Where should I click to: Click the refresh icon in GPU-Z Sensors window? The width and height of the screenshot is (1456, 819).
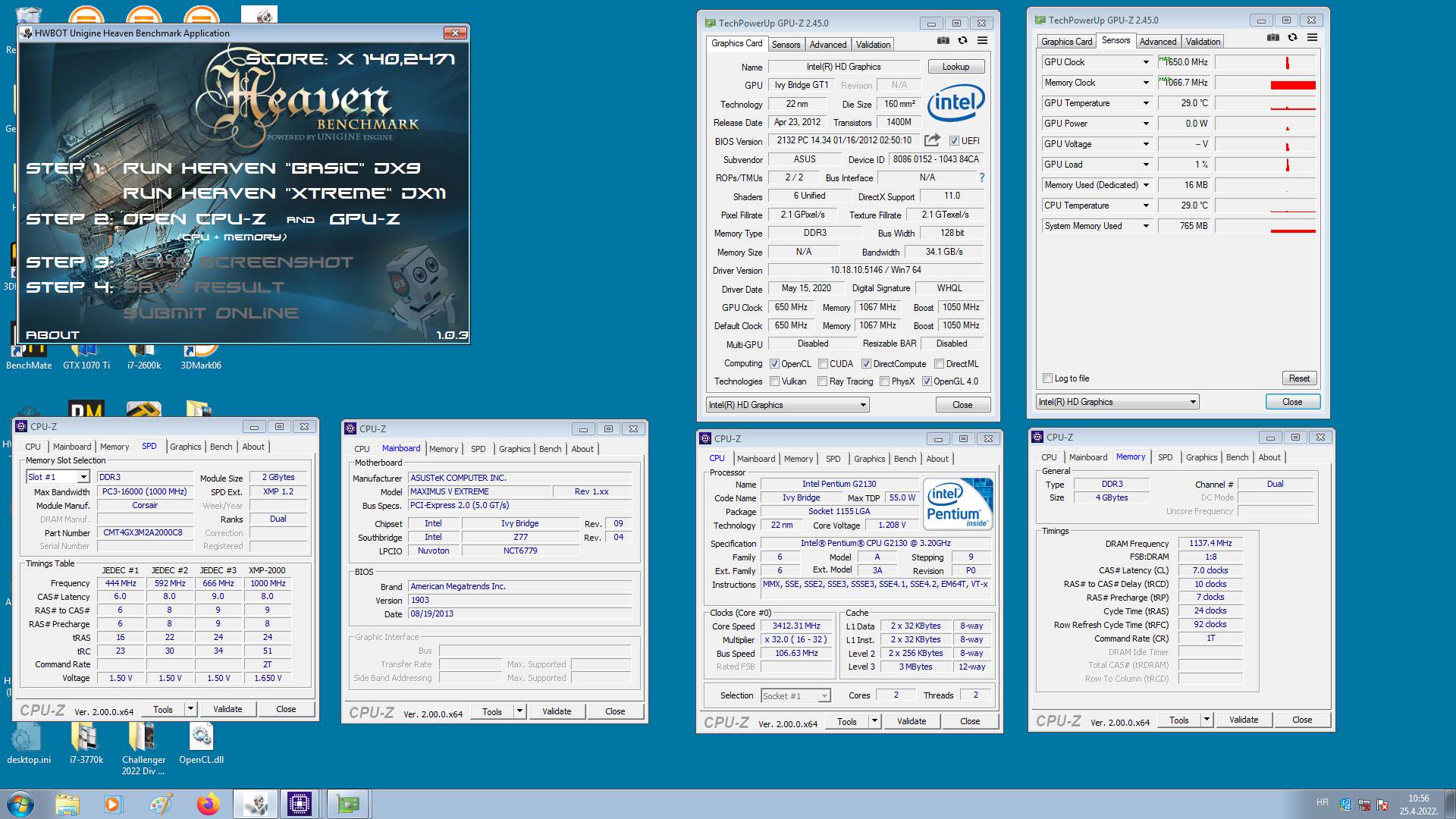coord(1293,38)
